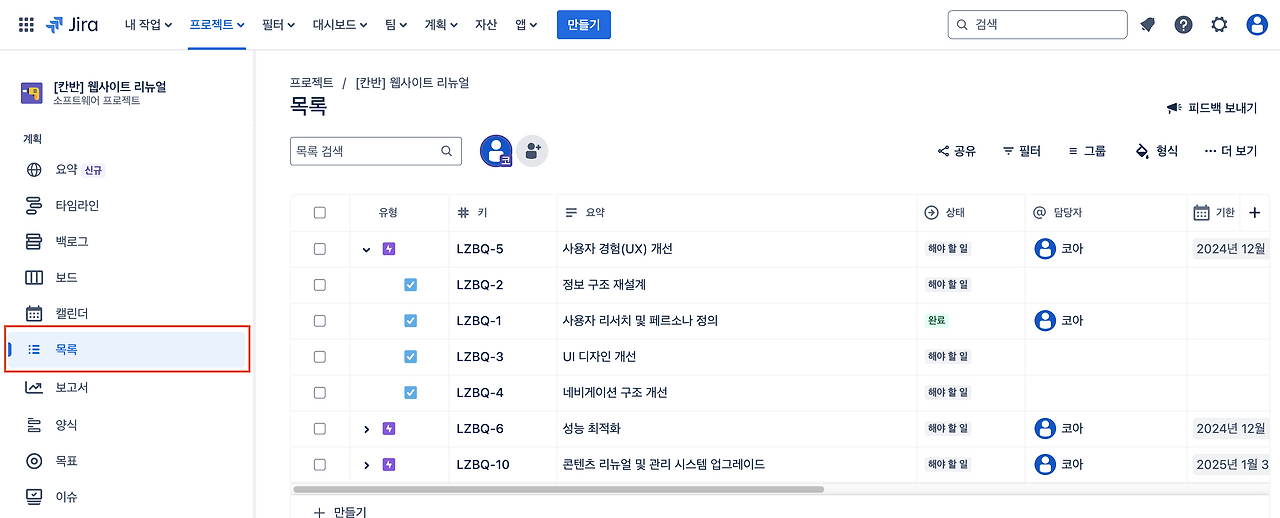Click the megaphone 피드백 보내기 icon

point(1174,108)
